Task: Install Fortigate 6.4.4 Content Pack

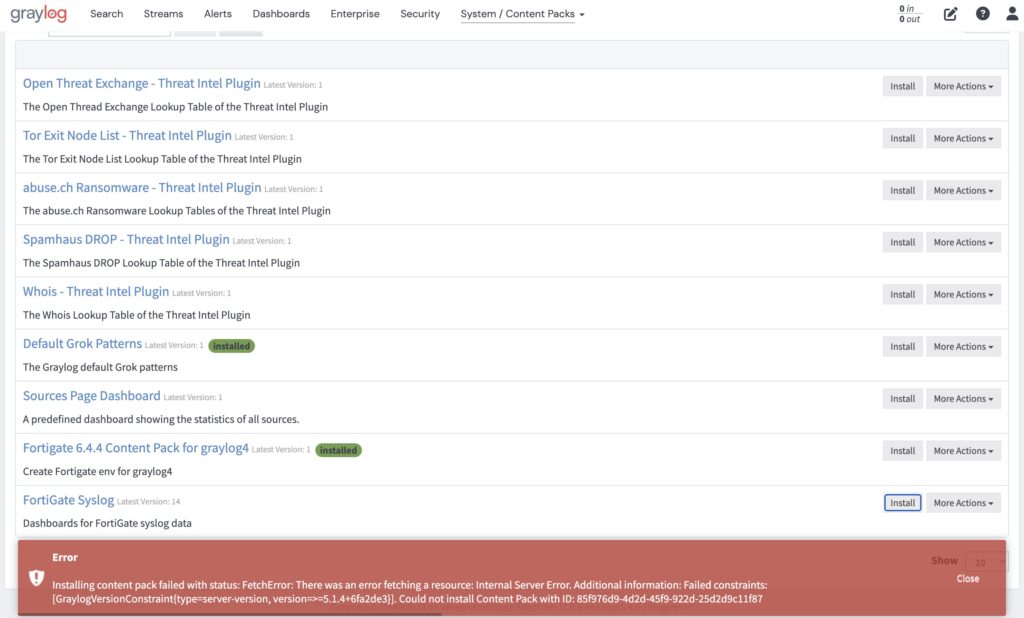Action: (x=903, y=451)
